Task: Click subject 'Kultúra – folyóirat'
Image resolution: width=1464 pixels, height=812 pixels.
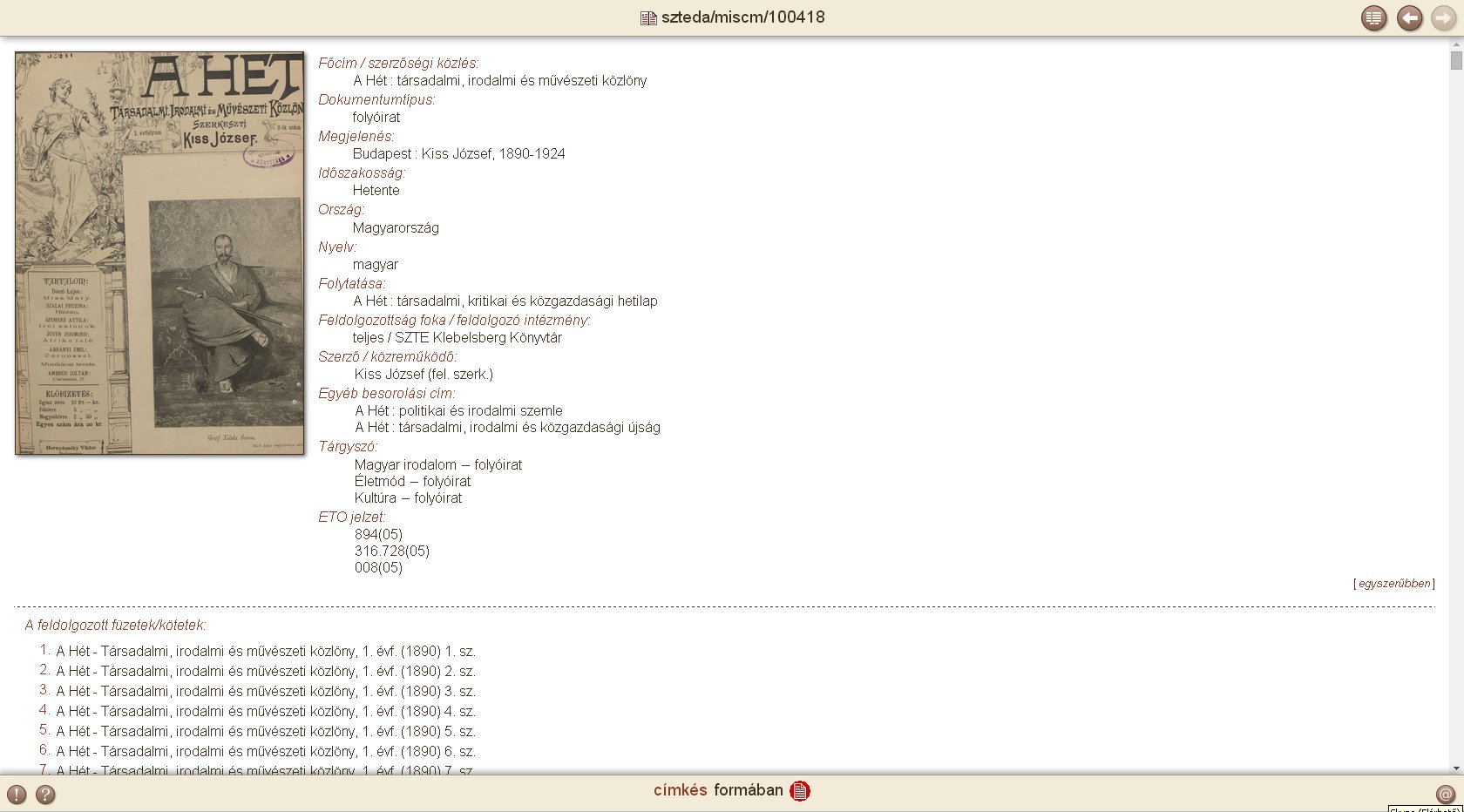Action: 408,497
